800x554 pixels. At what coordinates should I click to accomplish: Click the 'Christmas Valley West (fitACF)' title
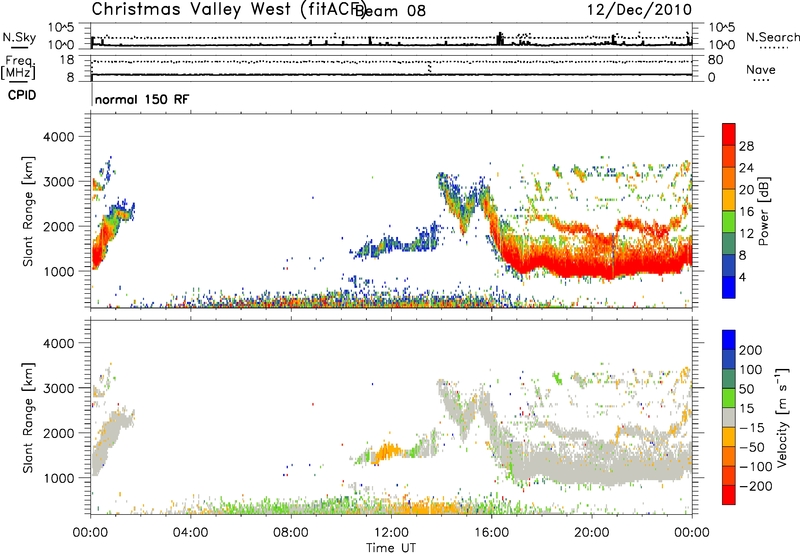229,9
